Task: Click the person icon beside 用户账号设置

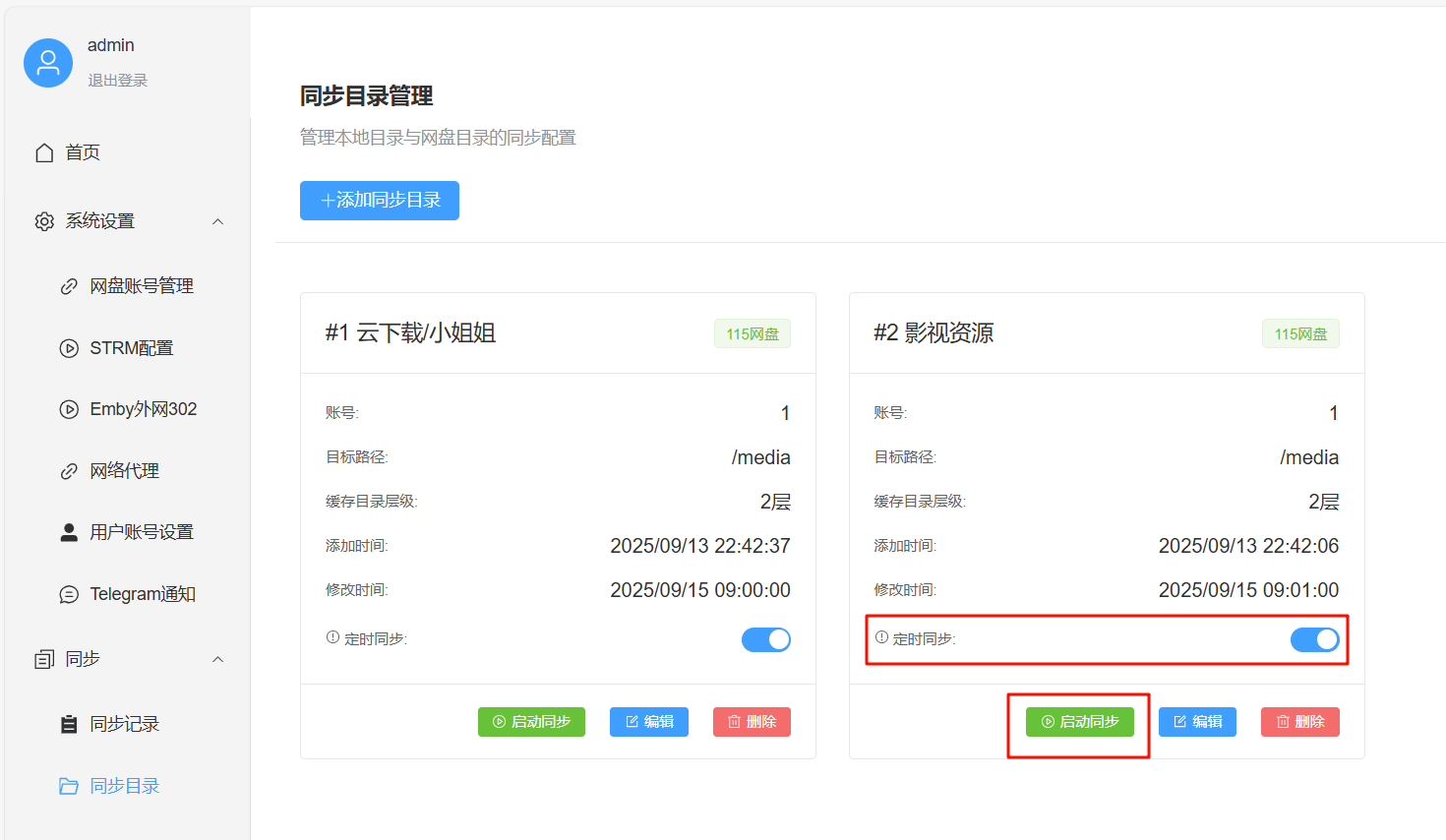Action: tap(68, 532)
